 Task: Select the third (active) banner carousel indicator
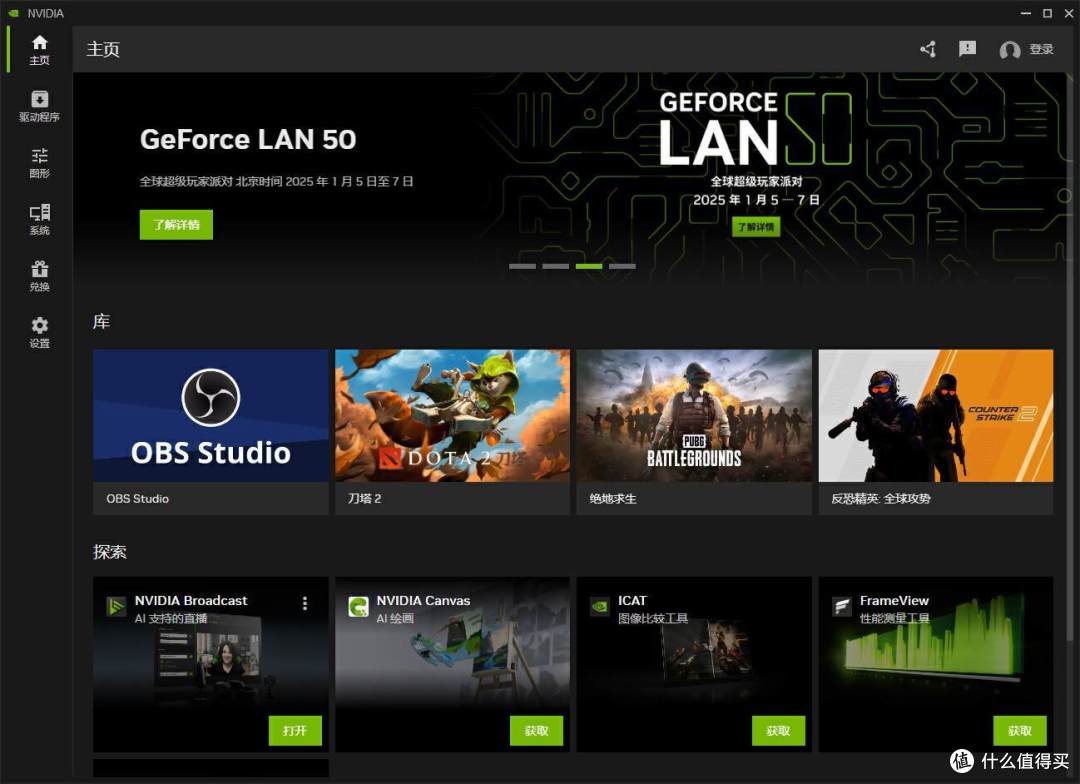pos(589,266)
